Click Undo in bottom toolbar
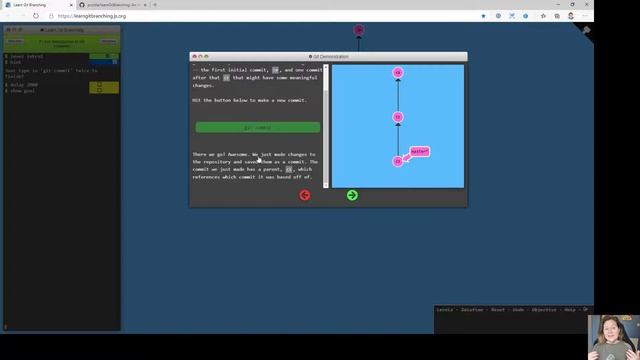Viewport: 640px width, 360px height. tap(518, 310)
